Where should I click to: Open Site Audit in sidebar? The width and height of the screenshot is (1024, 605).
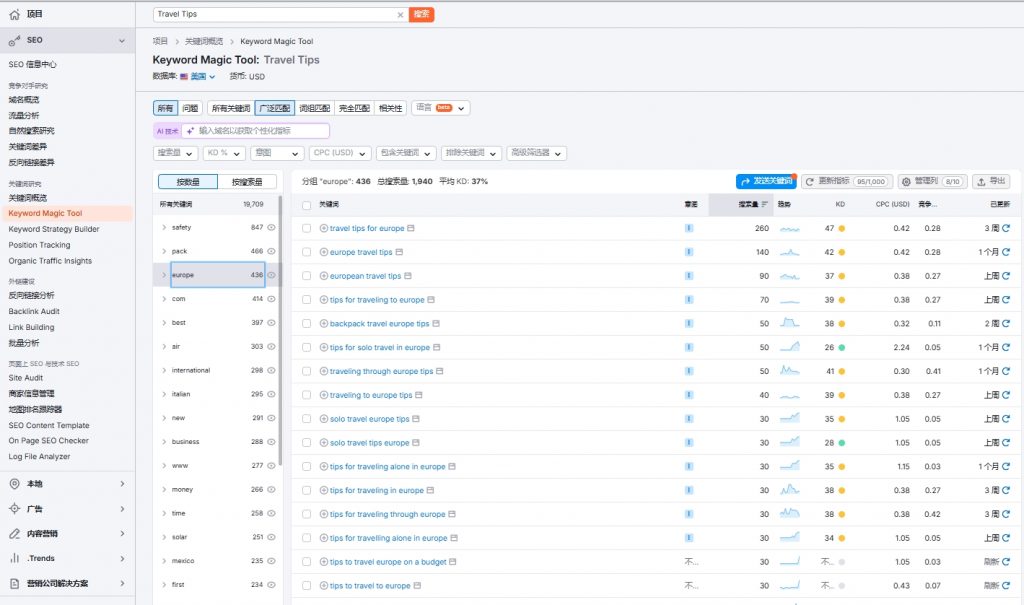[25, 378]
